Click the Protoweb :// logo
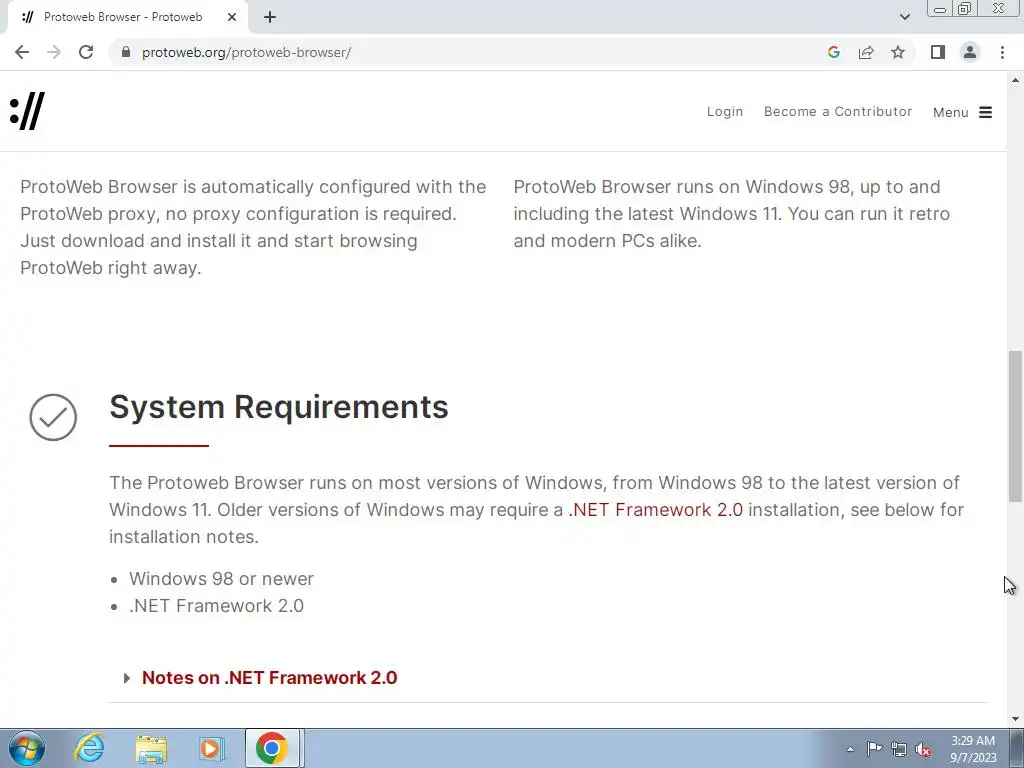Viewport: 1024px width, 768px height. pyautogui.click(x=27, y=111)
